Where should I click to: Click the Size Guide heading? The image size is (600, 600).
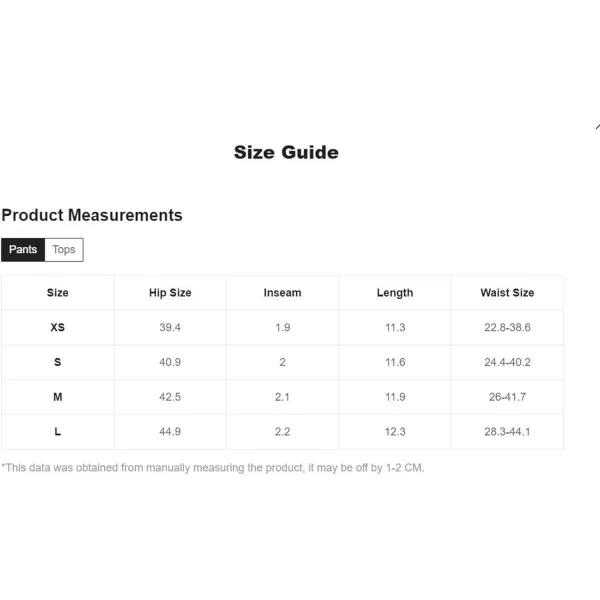point(286,152)
